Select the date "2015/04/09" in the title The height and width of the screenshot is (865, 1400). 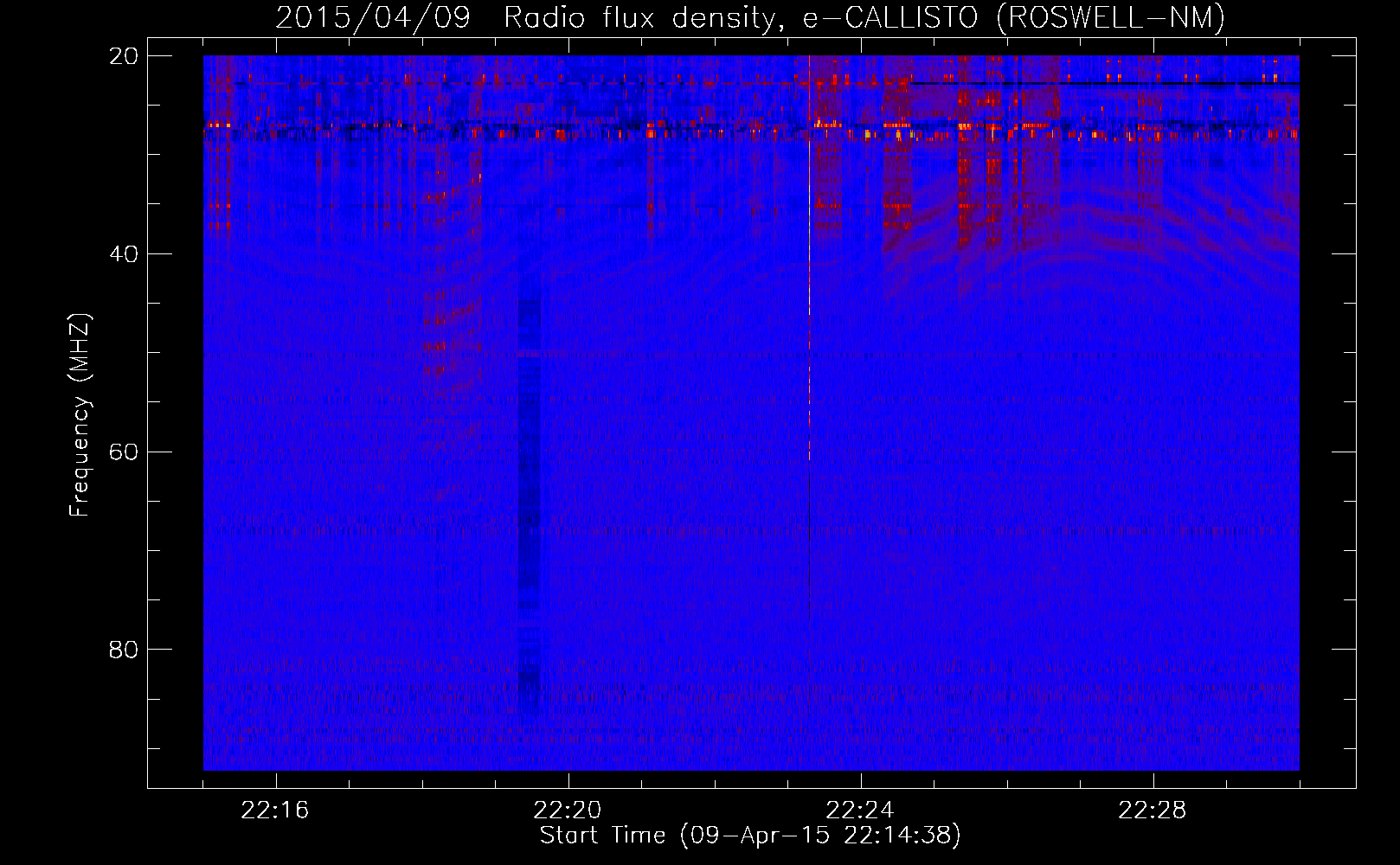(x=373, y=17)
